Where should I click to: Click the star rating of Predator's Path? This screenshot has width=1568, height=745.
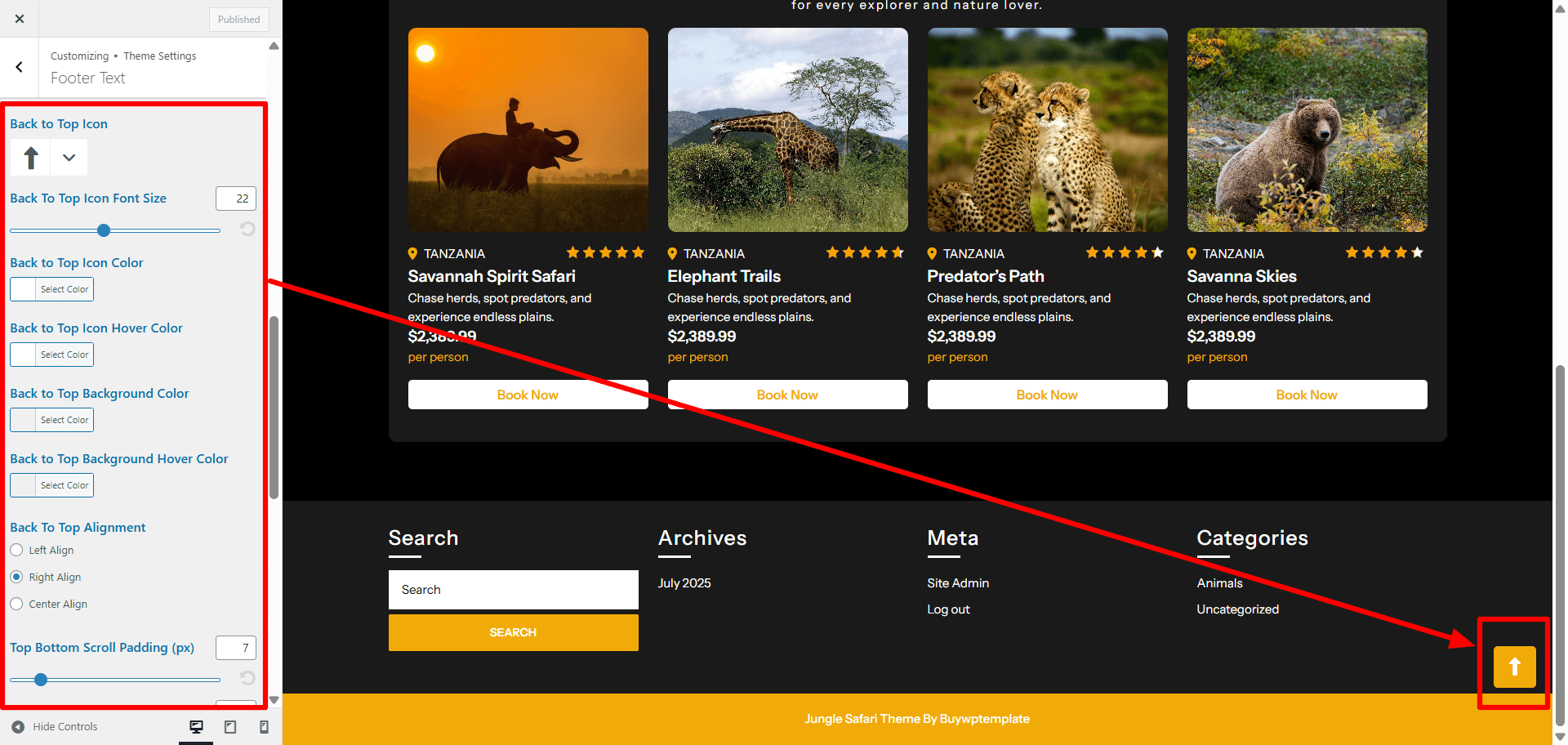click(1125, 252)
